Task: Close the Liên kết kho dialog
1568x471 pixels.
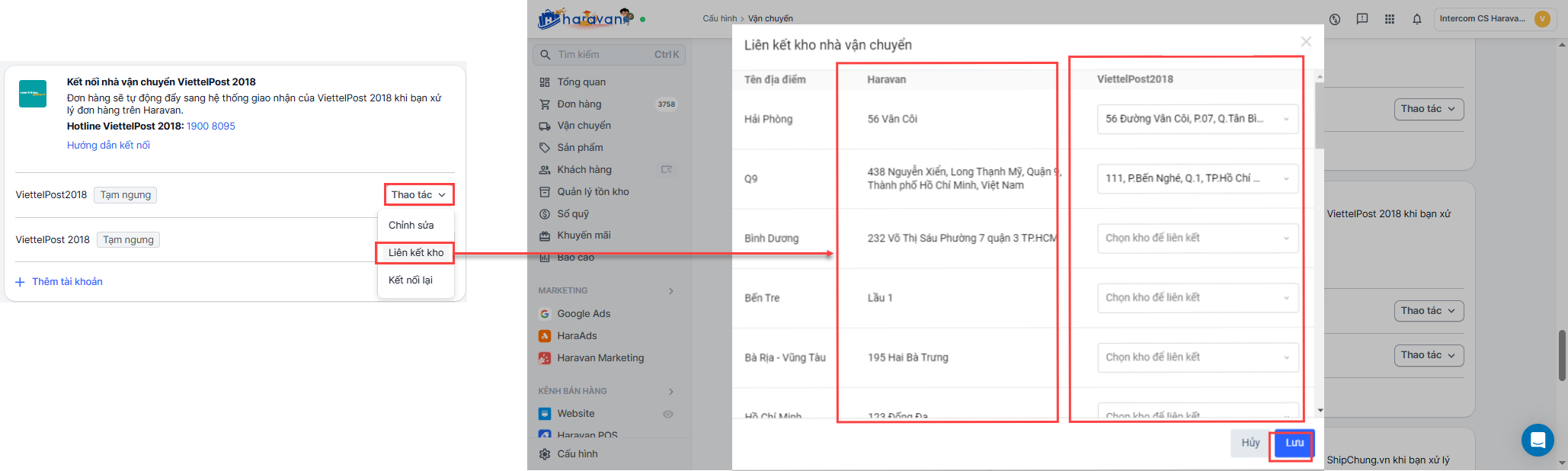Action: tap(1306, 42)
